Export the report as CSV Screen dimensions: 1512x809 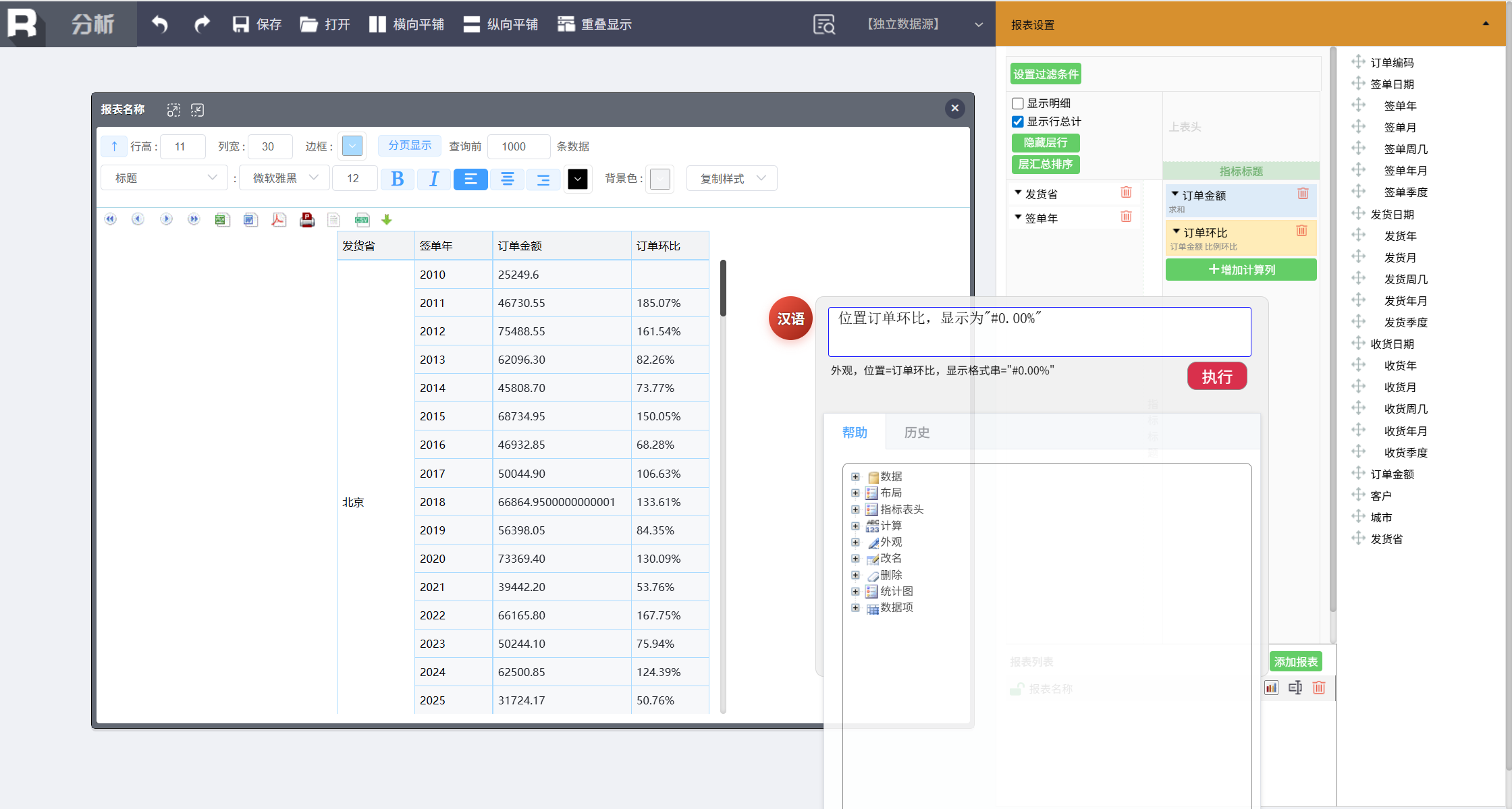362,219
